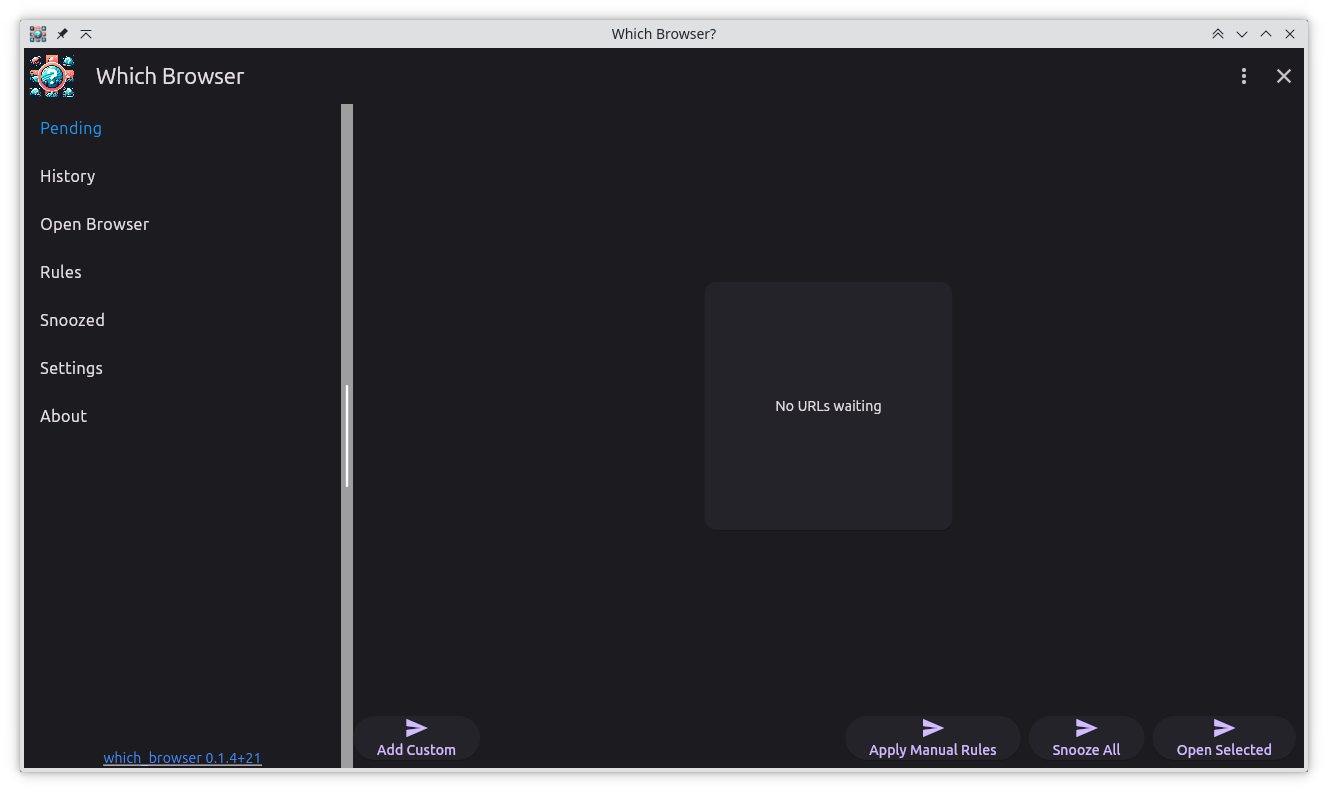Click the unshade chevron in the titlebar

pos(1265,33)
